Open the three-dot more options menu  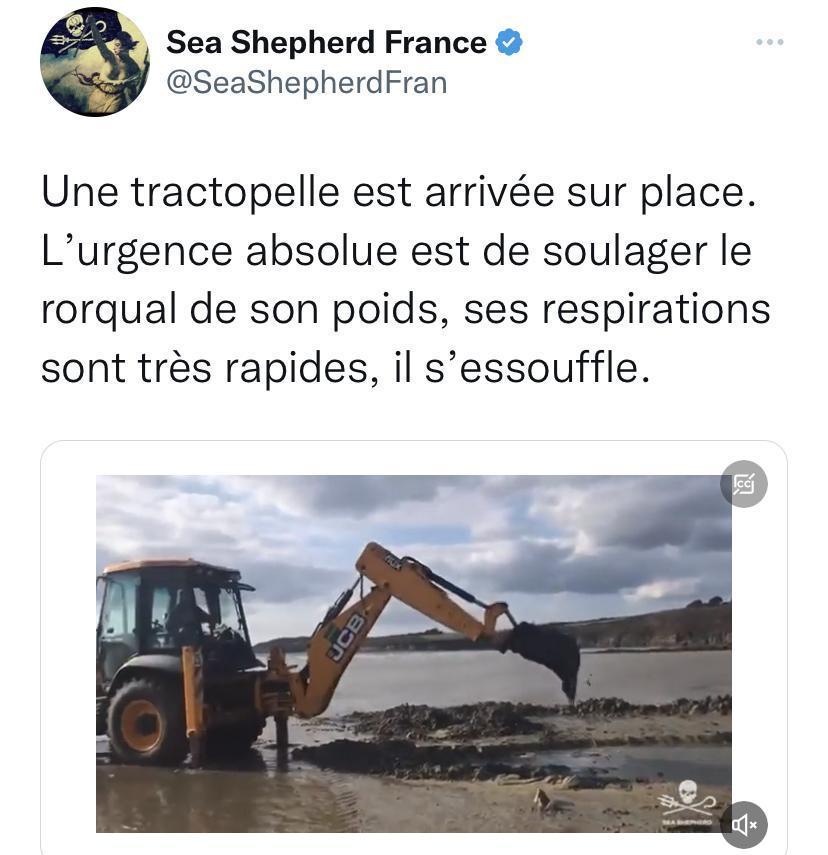770,42
